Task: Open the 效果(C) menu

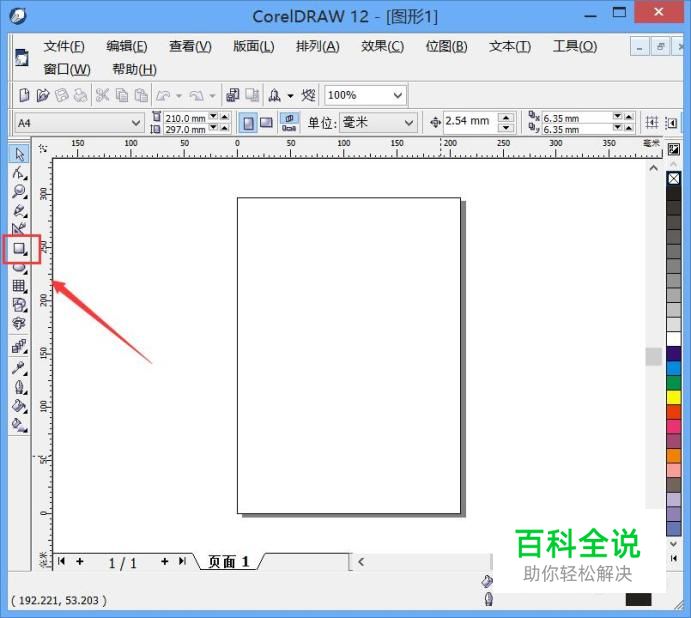Action: point(382,46)
